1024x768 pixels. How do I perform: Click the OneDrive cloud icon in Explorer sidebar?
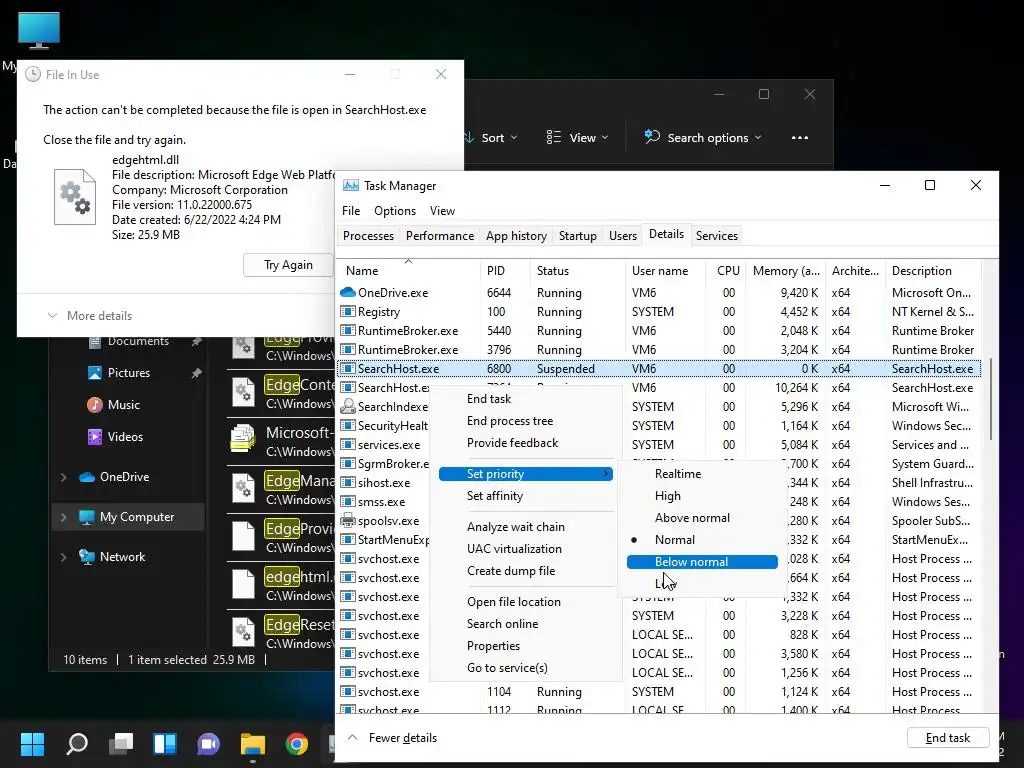pyautogui.click(x=87, y=477)
